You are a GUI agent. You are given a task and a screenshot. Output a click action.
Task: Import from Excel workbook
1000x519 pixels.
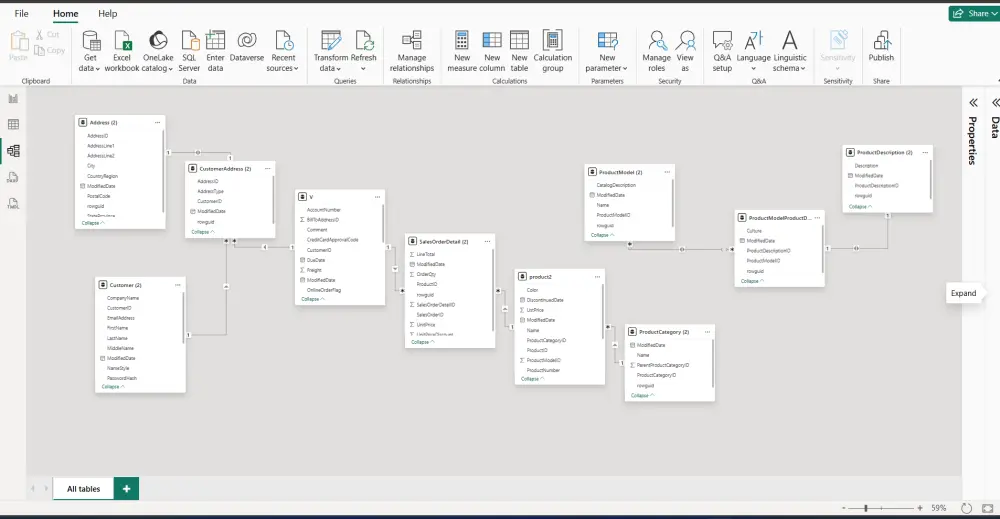[x=122, y=52]
